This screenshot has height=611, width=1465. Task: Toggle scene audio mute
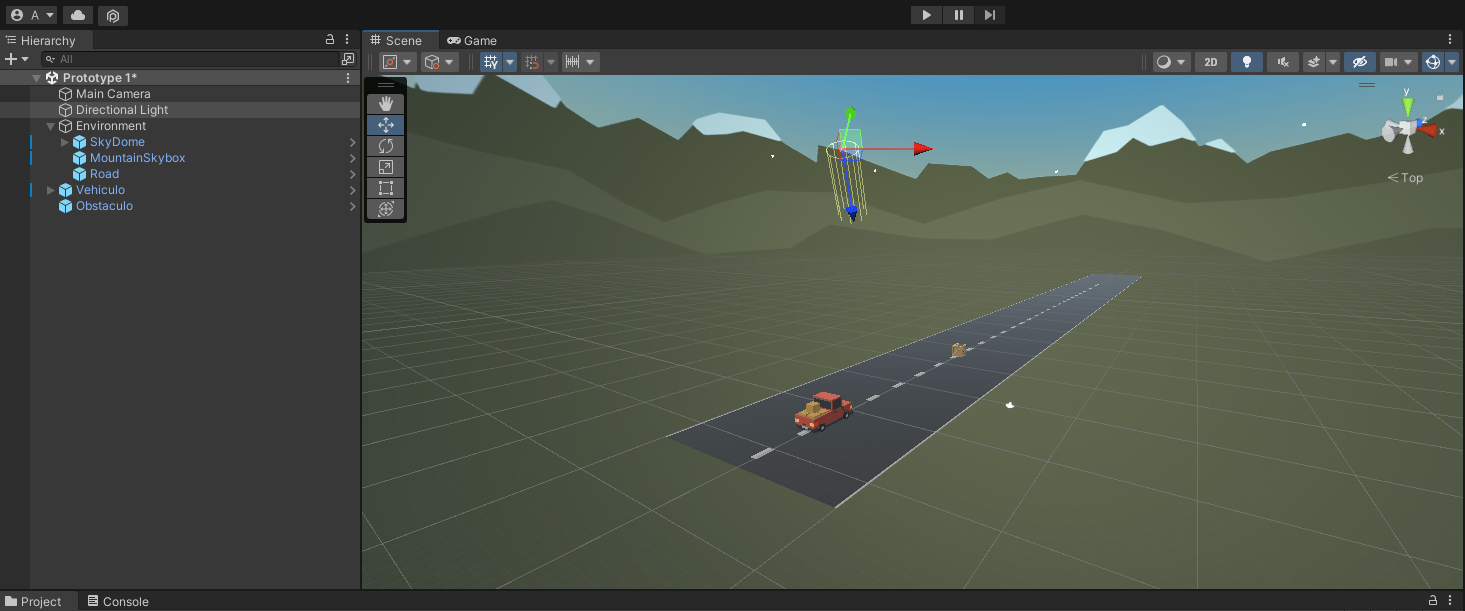[x=1282, y=62]
